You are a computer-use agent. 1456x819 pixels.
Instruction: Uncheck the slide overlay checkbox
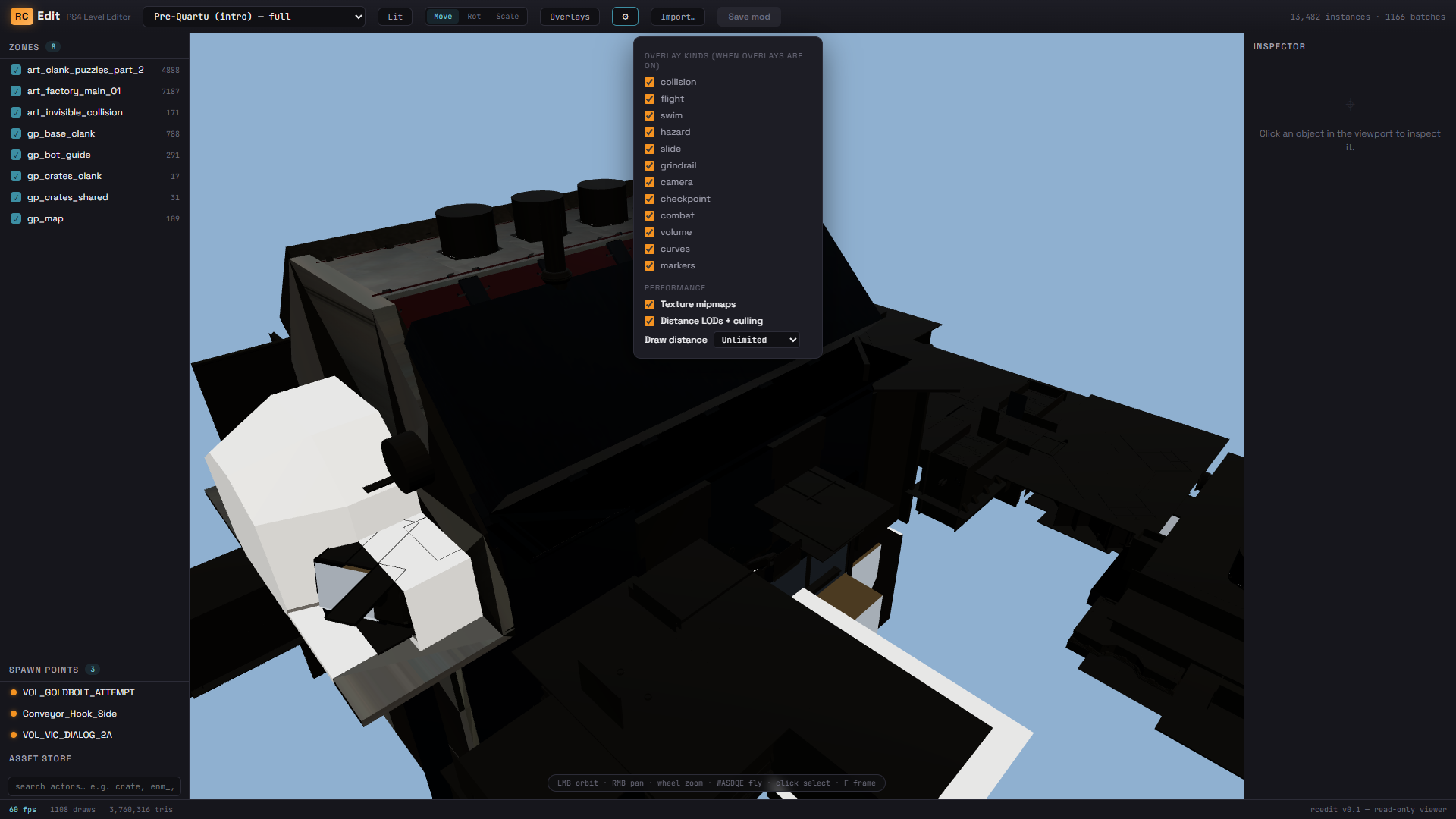tap(650, 149)
